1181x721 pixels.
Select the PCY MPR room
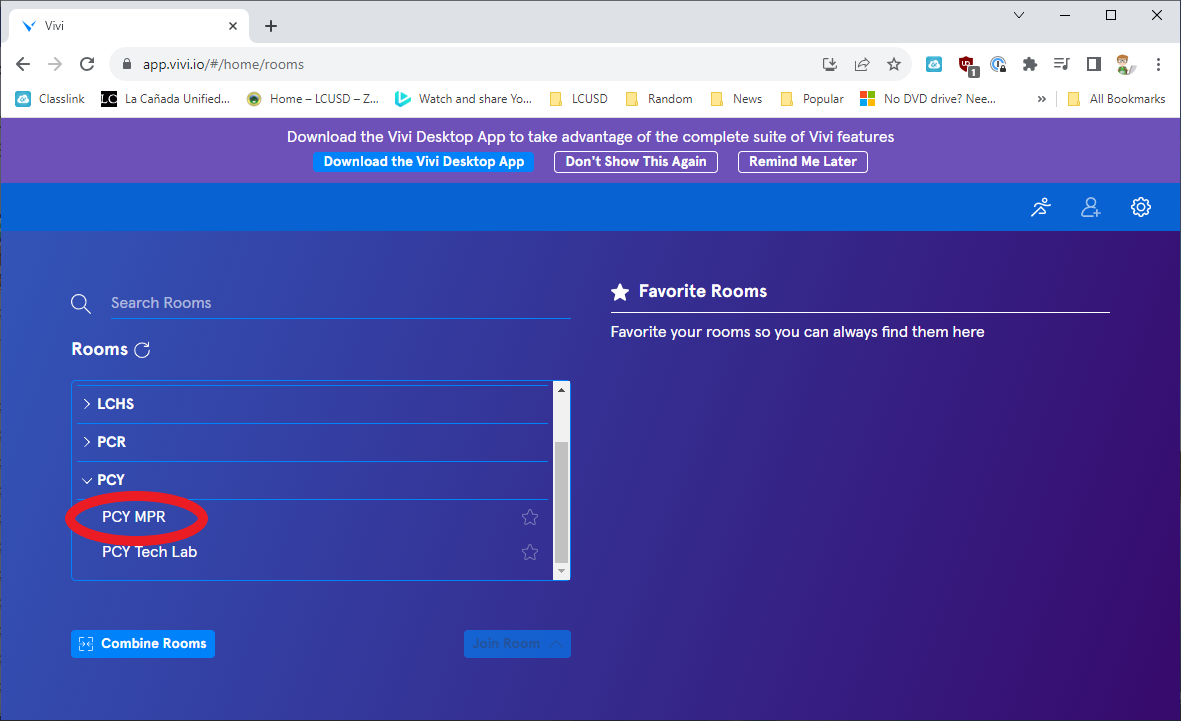pyautogui.click(x=133, y=517)
